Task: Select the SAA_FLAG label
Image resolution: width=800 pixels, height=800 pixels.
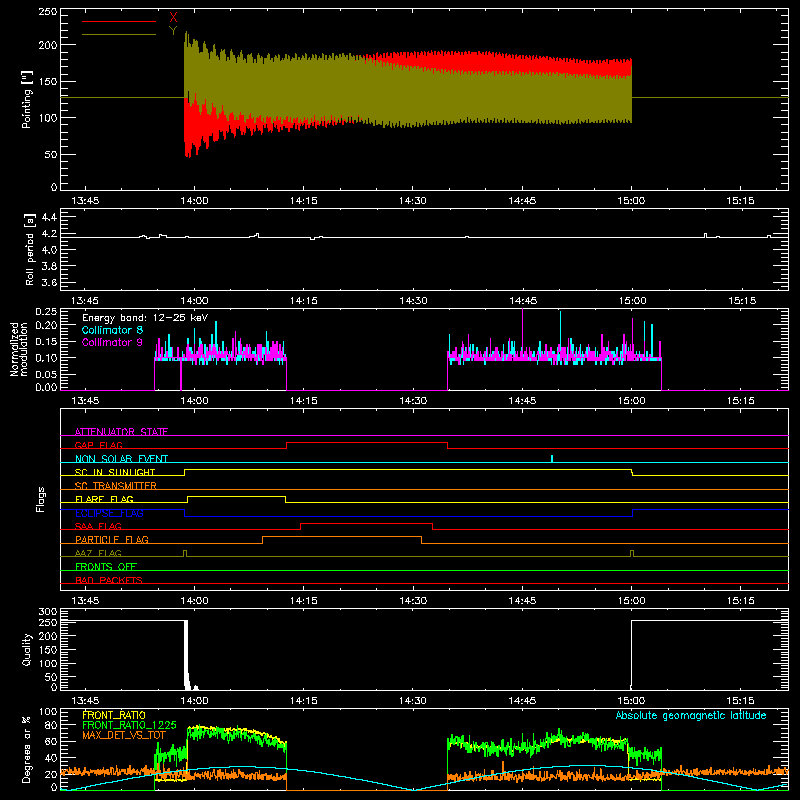Action: click(x=98, y=526)
